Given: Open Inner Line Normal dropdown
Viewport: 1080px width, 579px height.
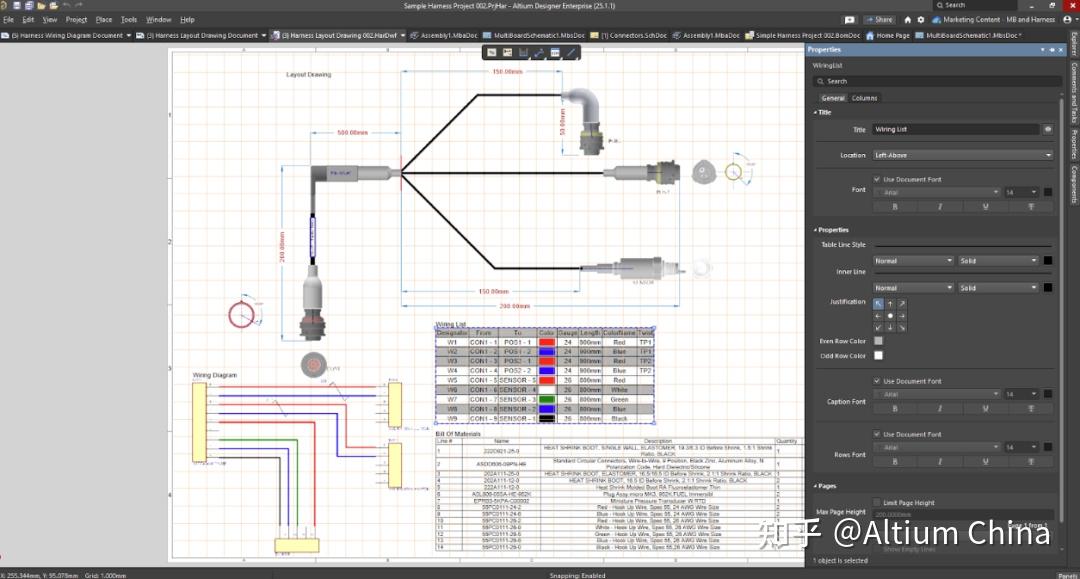Looking at the screenshot, I should coord(913,288).
